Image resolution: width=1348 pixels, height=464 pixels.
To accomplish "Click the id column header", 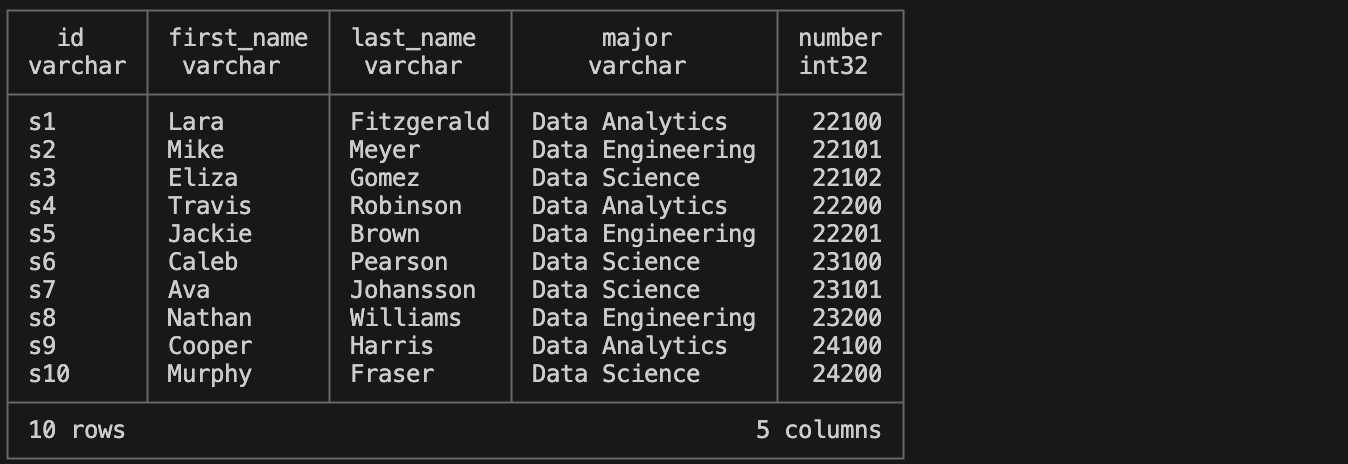I will point(70,38).
